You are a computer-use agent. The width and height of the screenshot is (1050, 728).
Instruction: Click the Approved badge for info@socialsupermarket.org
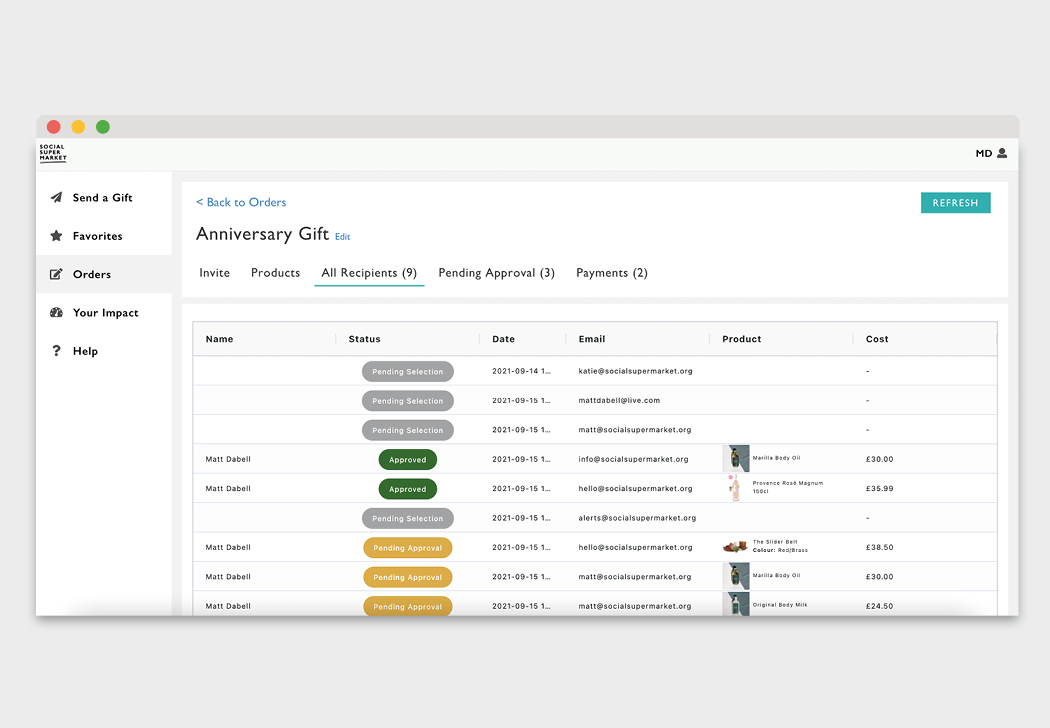407,460
